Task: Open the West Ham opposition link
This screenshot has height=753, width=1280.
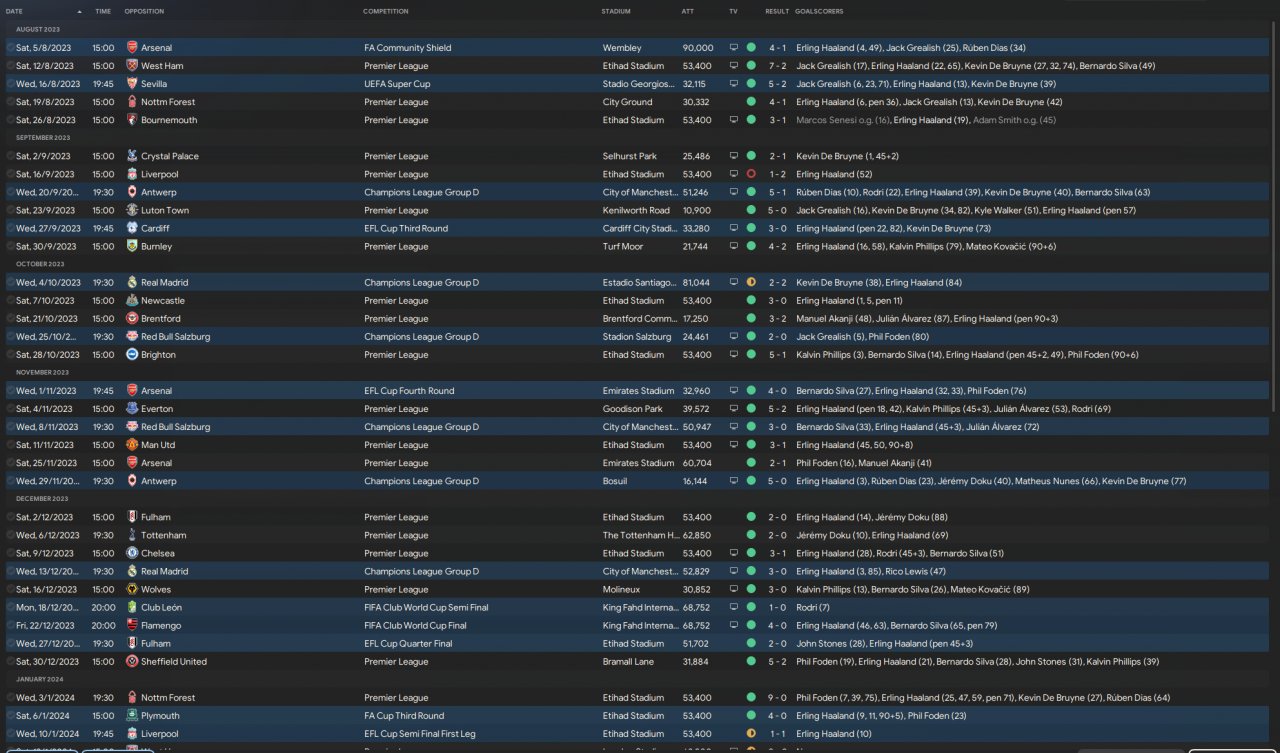Action: (162, 66)
